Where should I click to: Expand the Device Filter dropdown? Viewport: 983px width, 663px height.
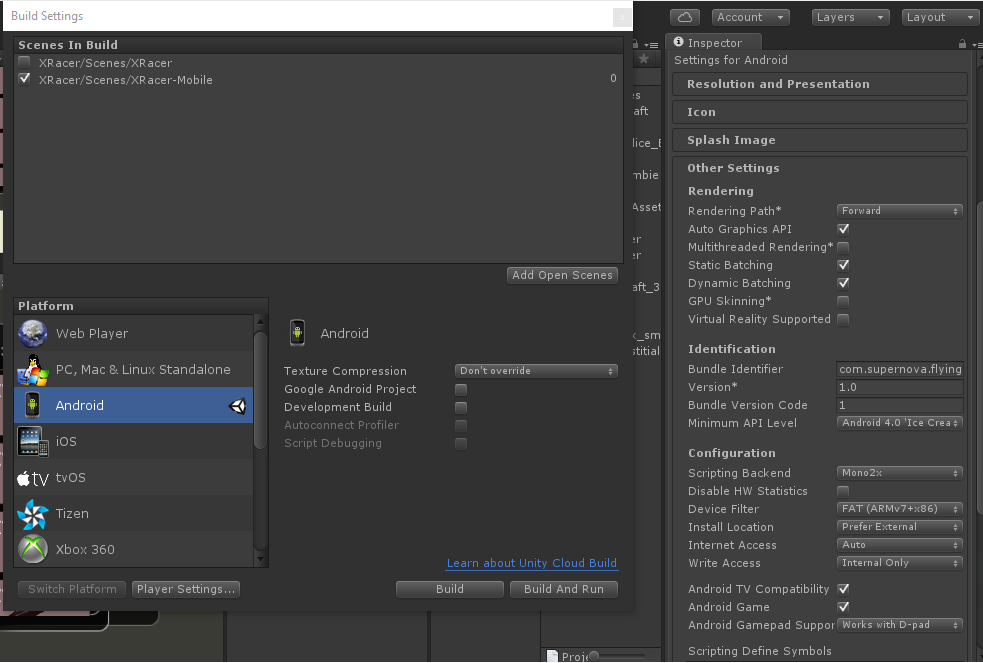[899, 509]
